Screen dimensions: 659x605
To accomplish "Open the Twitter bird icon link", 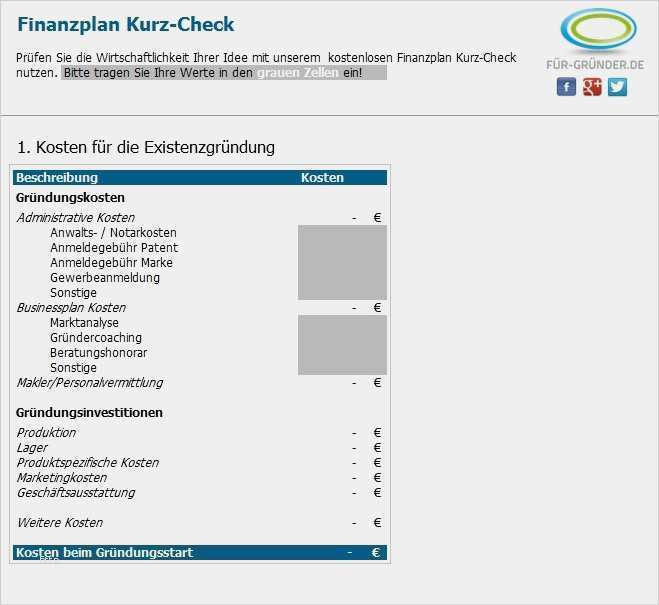I will pyautogui.click(x=617, y=87).
